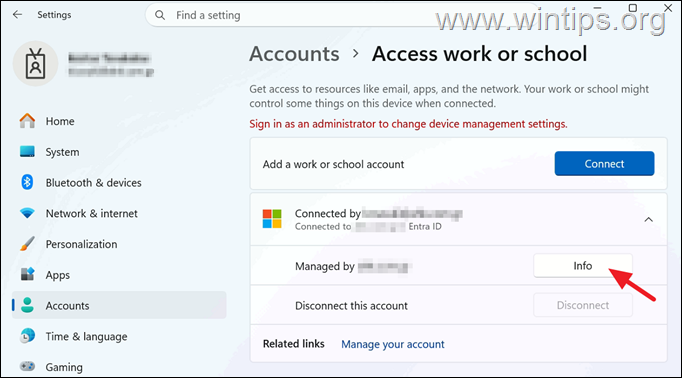Go back with the Settings back arrow
The height and width of the screenshot is (378, 682).
tap(17, 15)
